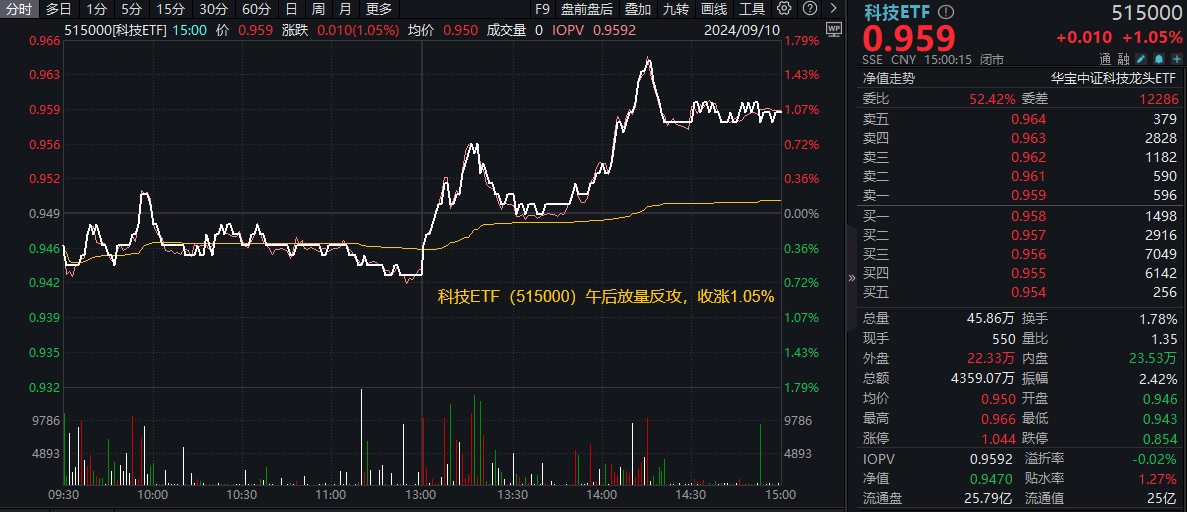
Task: Click the 九转 indicator button
Action: [676, 9]
